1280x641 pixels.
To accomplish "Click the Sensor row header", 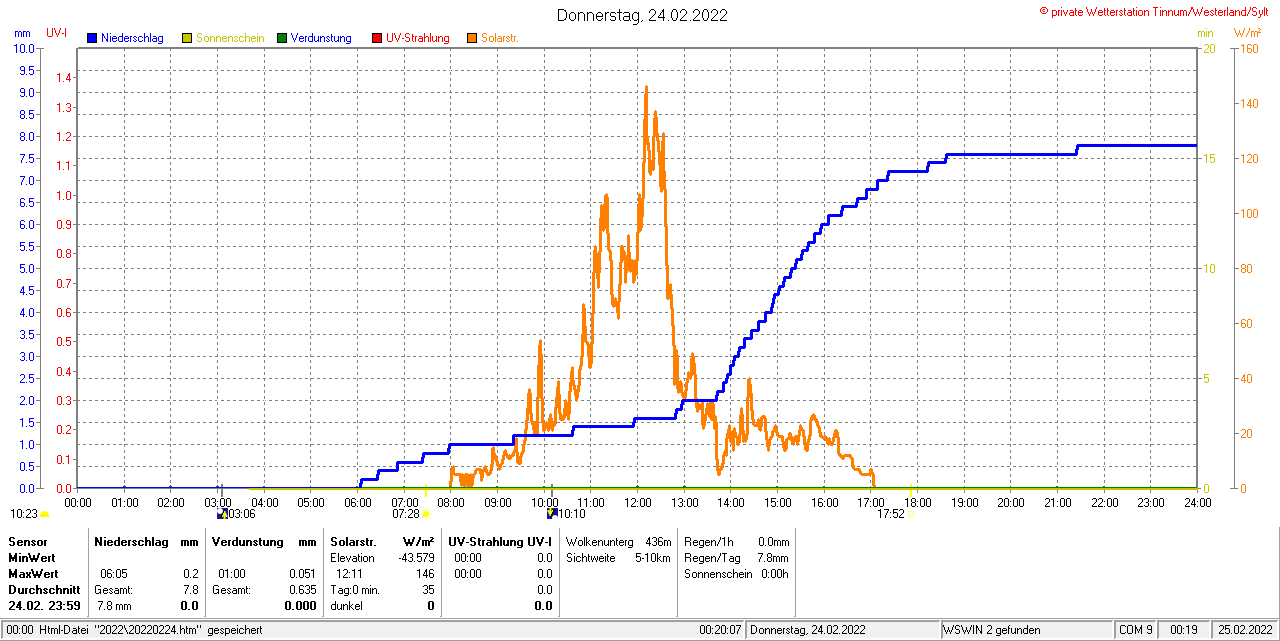I will point(27,541).
